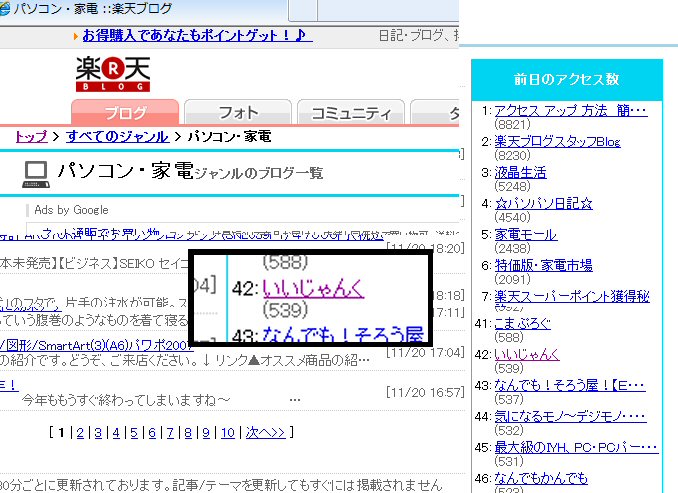
Task: Open 家電モール ranking link
Action: (526, 234)
